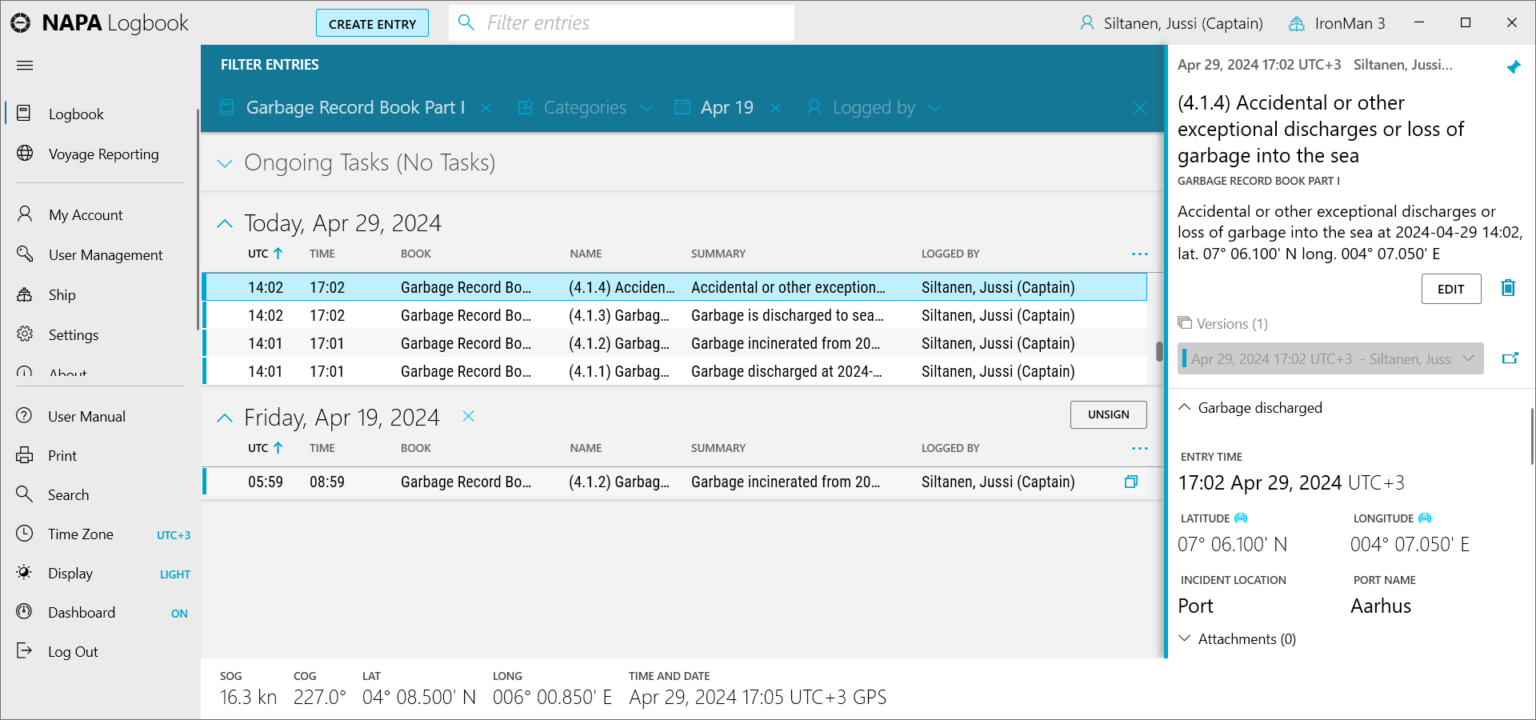Toggle Dashboard ON setting
The width and height of the screenshot is (1536, 720).
tap(179, 613)
